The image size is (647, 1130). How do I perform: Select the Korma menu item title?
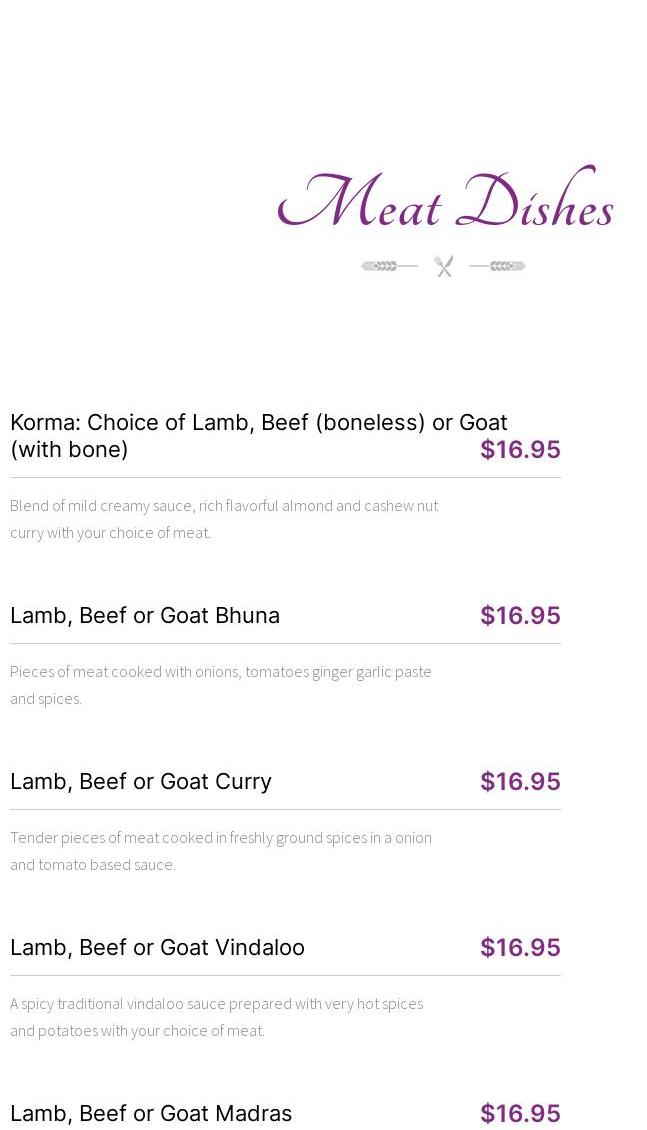pyautogui.click(x=258, y=435)
